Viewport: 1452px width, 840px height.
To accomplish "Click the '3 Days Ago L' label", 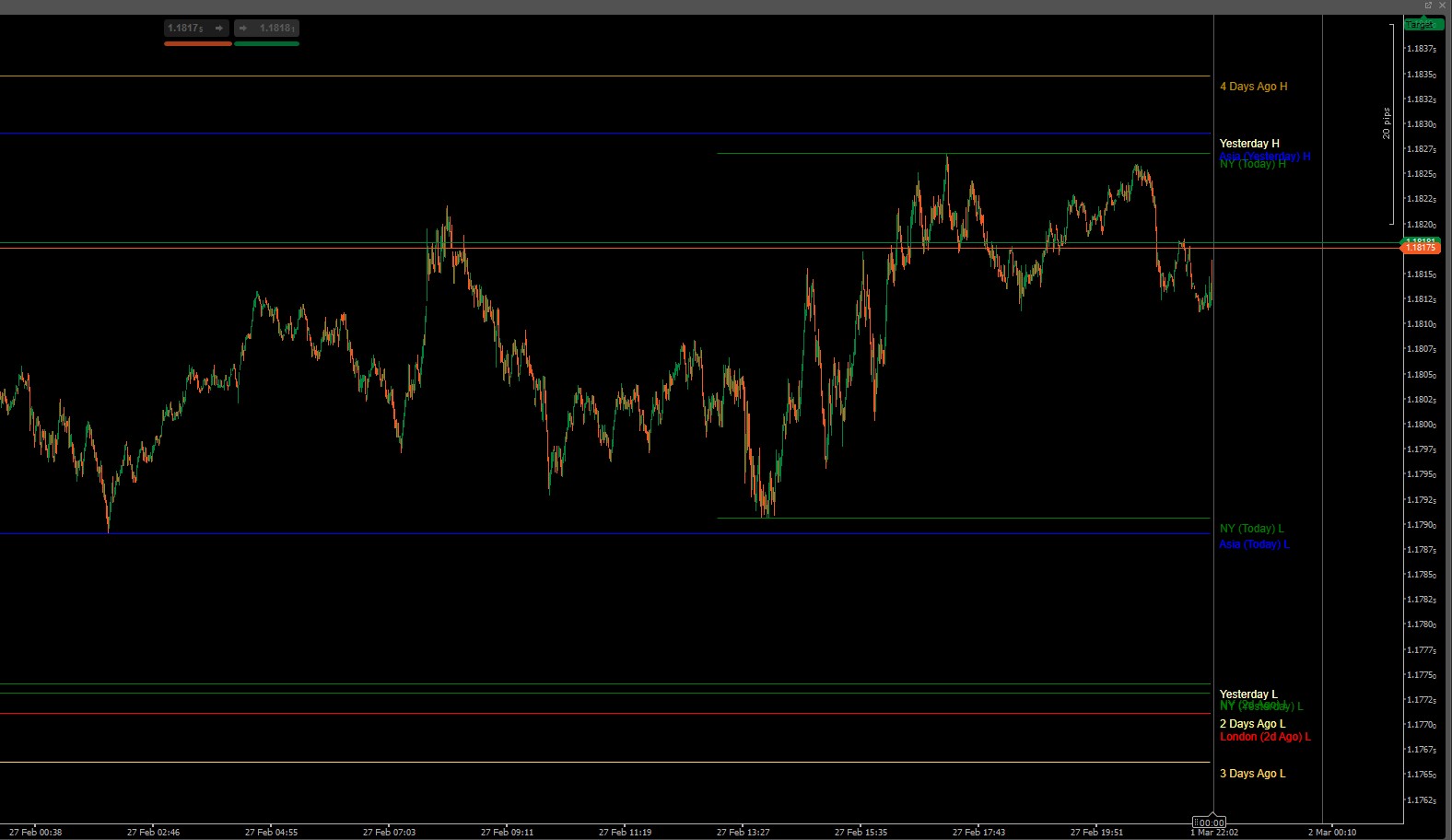I will pos(1252,774).
